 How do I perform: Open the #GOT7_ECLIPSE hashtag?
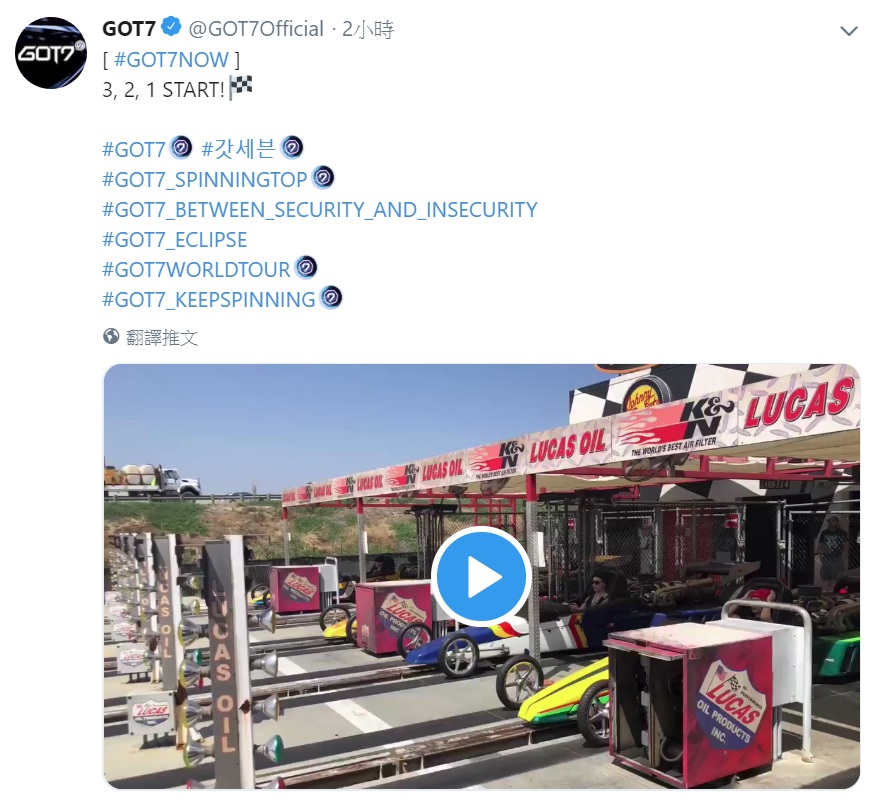pyautogui.click(x=174, y=240)
